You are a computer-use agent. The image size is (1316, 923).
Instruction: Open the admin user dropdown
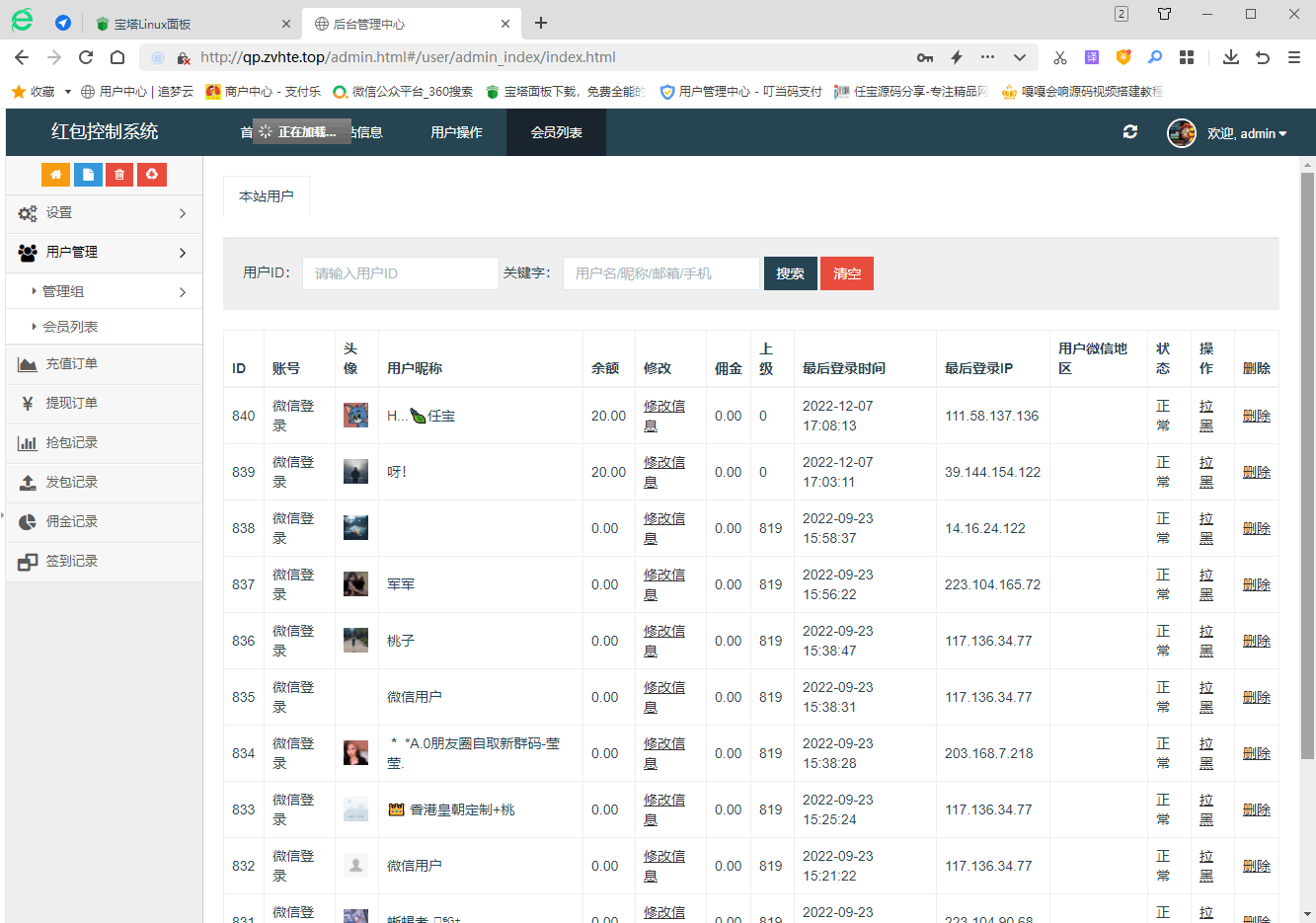tap(1246, 133)
